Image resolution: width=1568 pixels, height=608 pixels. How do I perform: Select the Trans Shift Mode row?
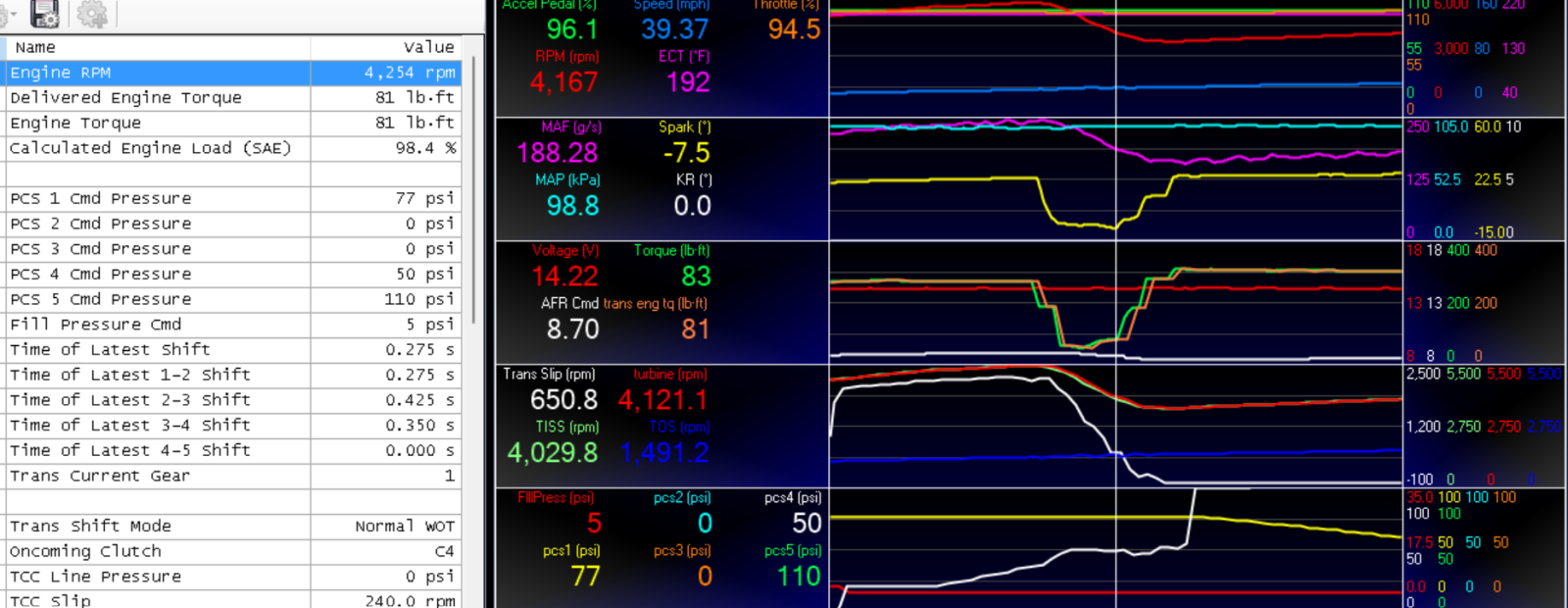click(x=233, y=527)
